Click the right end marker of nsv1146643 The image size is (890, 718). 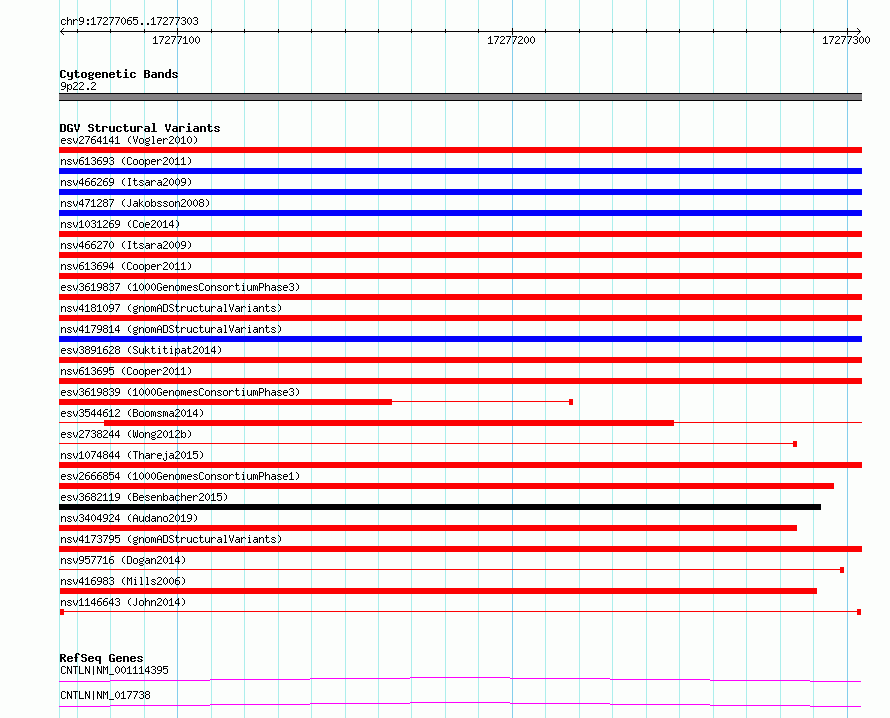(x=859, y=612)
